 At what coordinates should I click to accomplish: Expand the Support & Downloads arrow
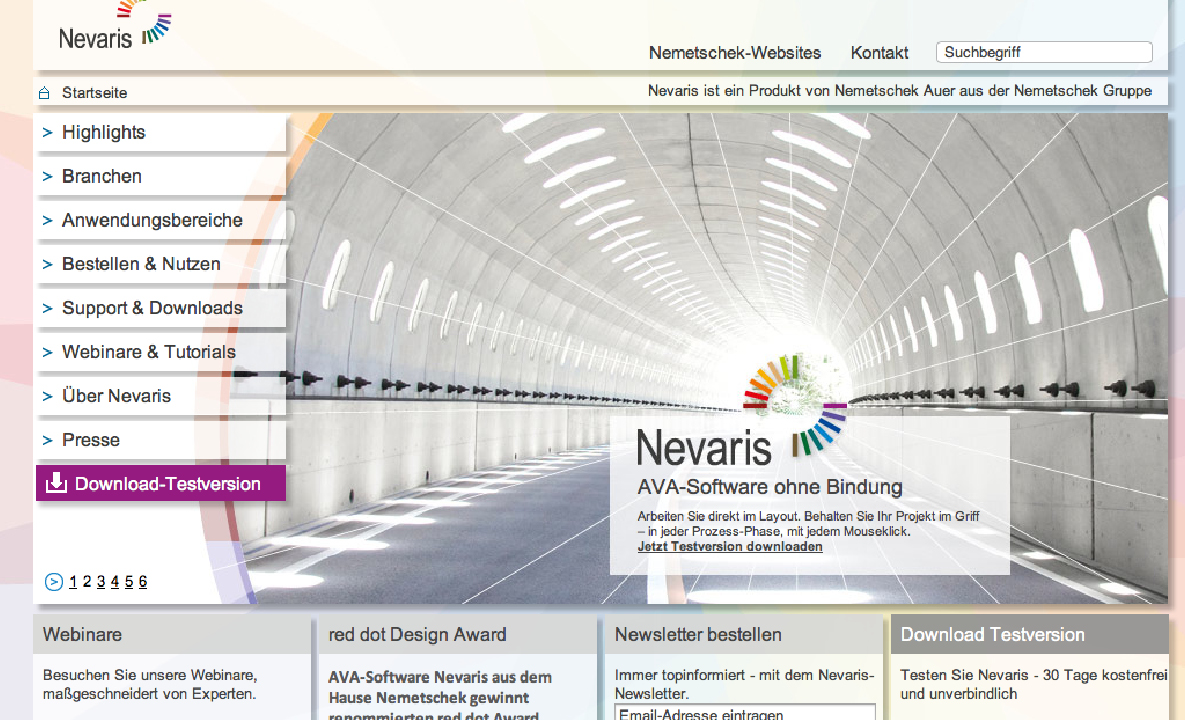click(48, 308)
